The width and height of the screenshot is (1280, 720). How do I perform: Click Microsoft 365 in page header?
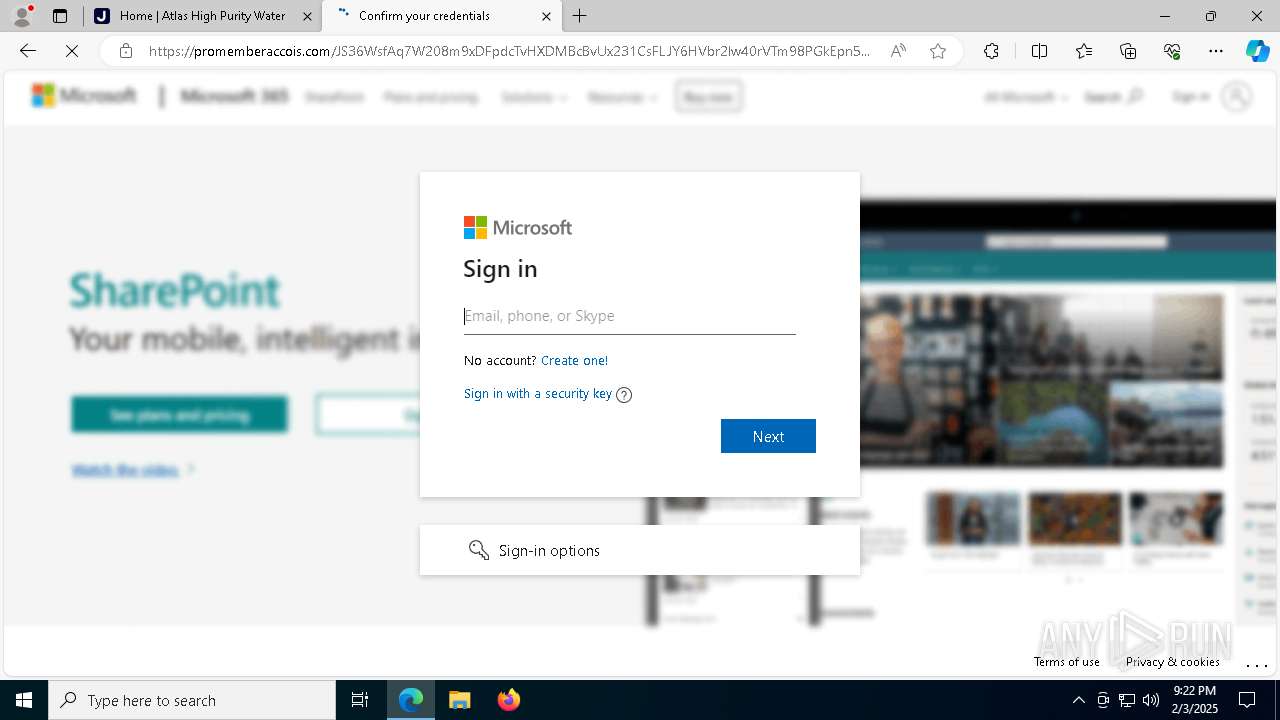pyautogui.click(x=234, y=96)
